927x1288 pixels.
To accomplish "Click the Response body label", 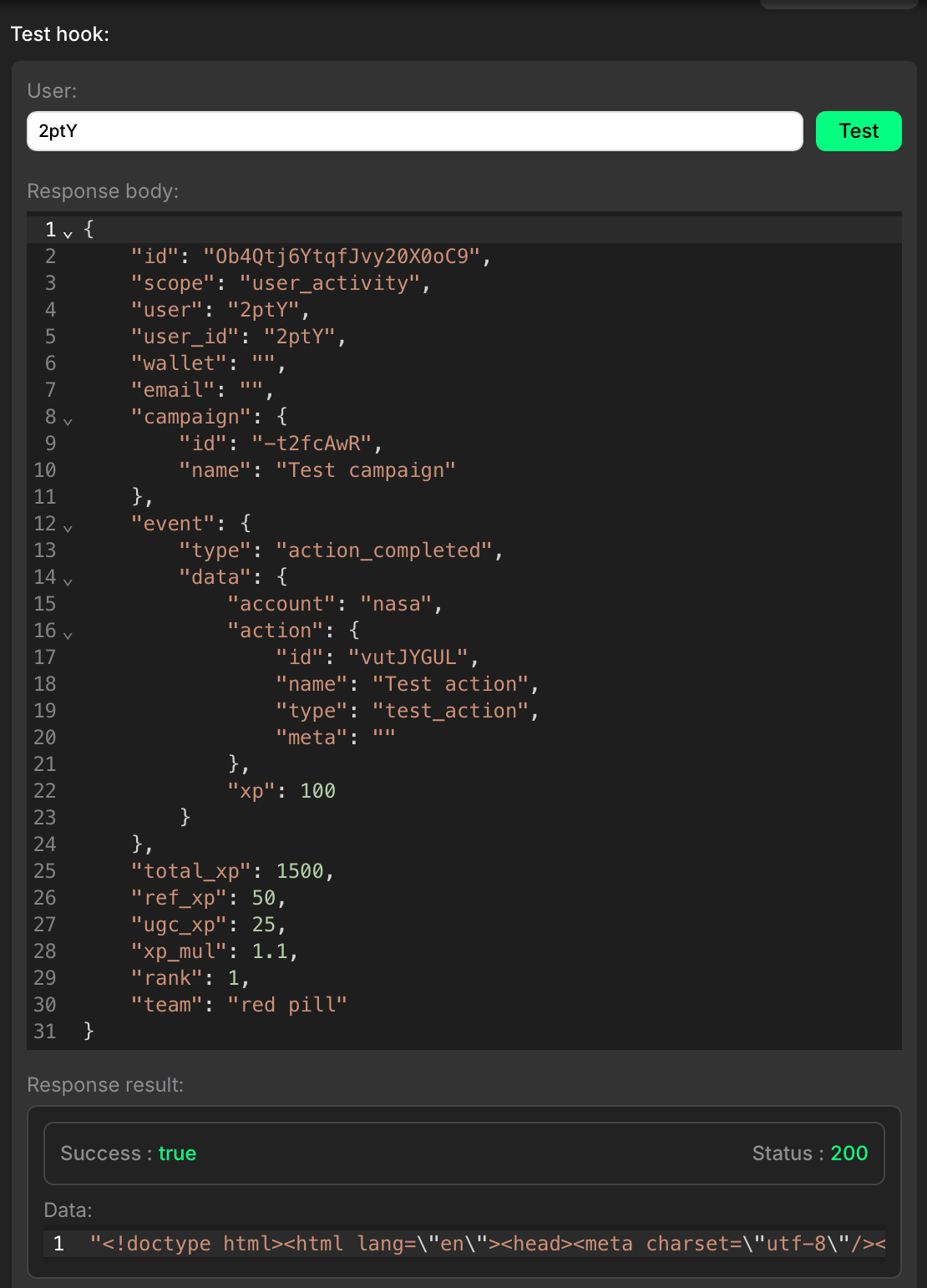I will tap(103, 191).
